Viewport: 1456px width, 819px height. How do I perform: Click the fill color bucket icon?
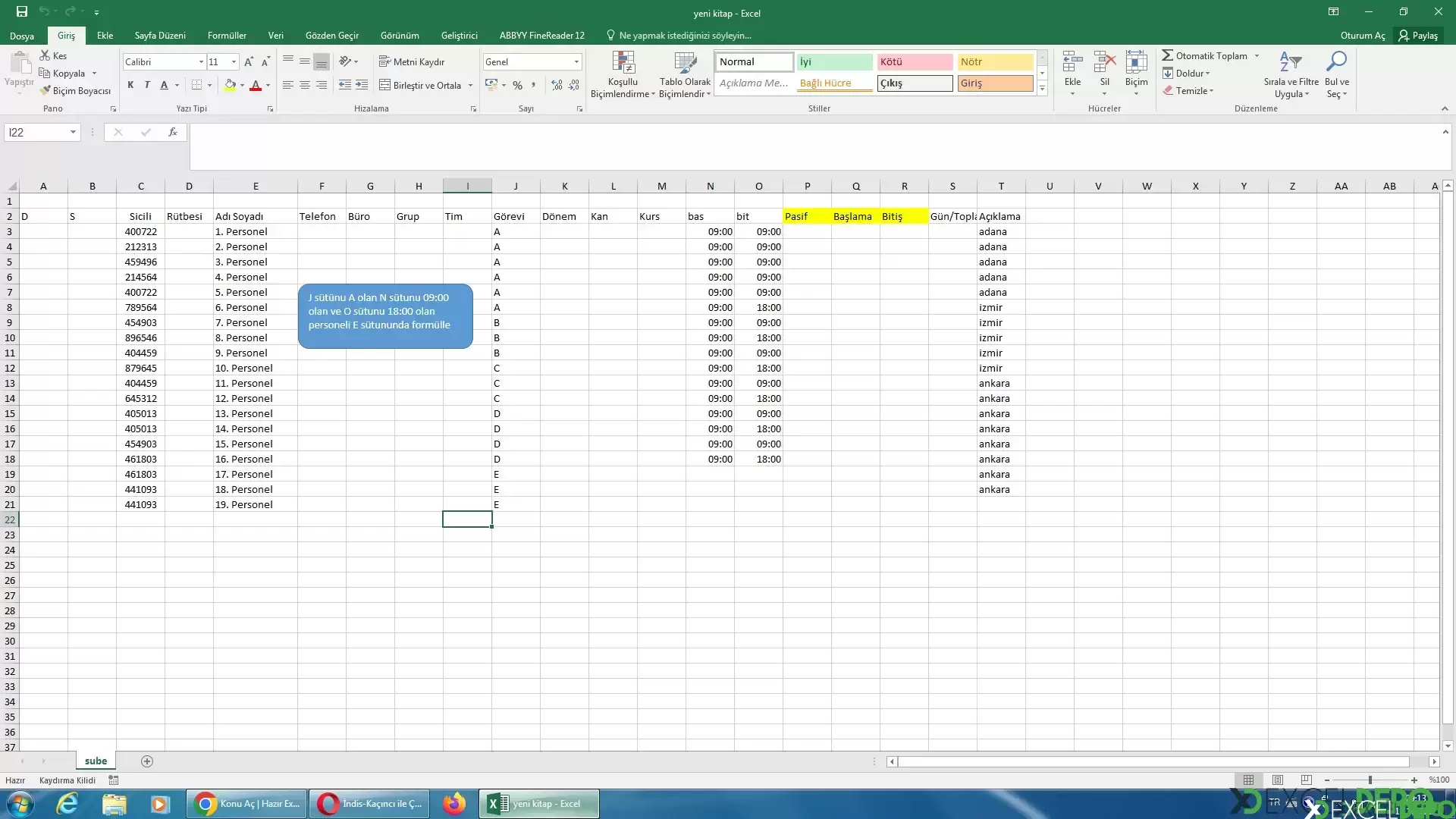tap(230, 85)
